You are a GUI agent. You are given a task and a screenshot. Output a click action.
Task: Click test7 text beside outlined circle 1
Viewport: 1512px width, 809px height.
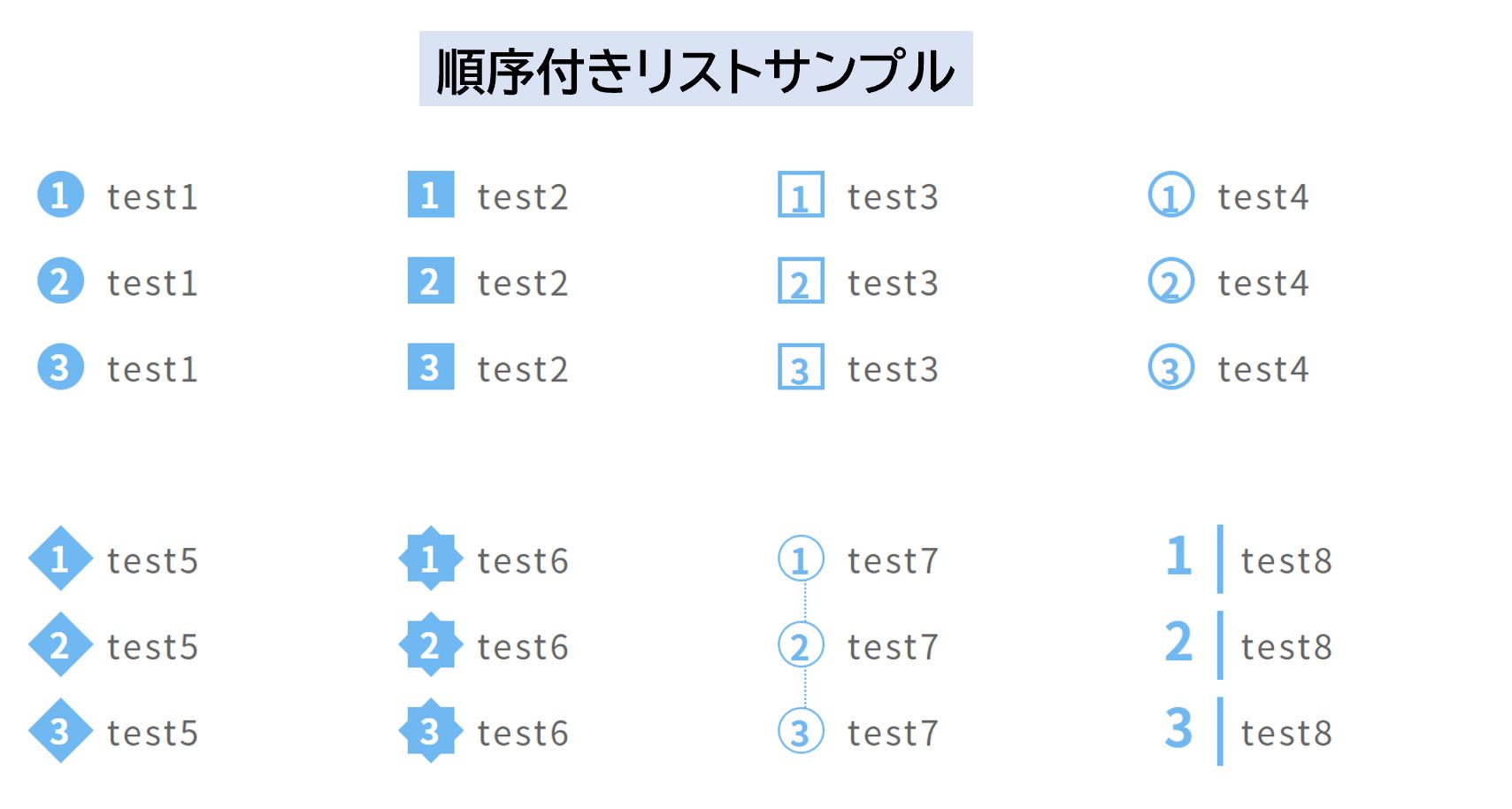coord(892,561)
